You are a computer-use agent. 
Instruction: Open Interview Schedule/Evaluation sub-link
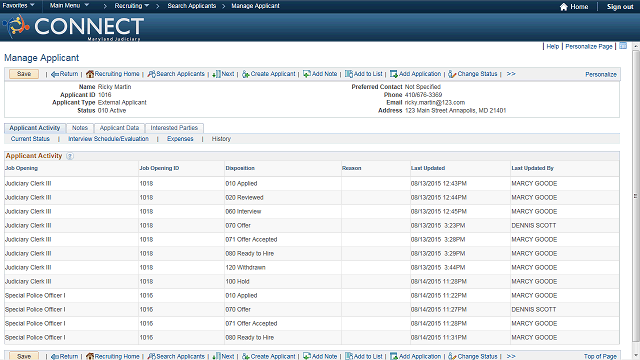(x=109, y=139)
